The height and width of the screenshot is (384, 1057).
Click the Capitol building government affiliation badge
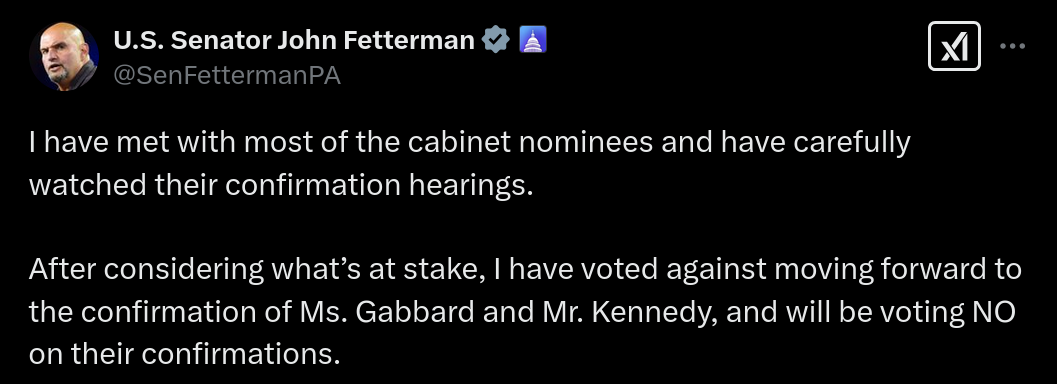pos(533,41)
